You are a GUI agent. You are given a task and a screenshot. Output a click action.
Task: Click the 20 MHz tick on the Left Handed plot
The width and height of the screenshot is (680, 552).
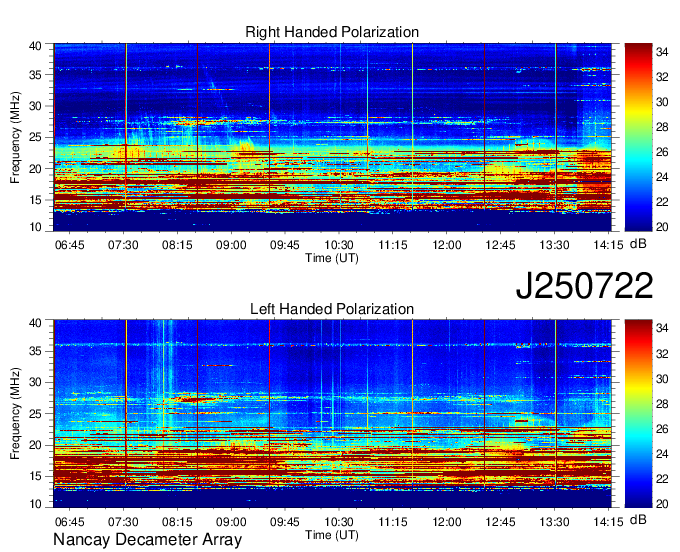point(35,445)
